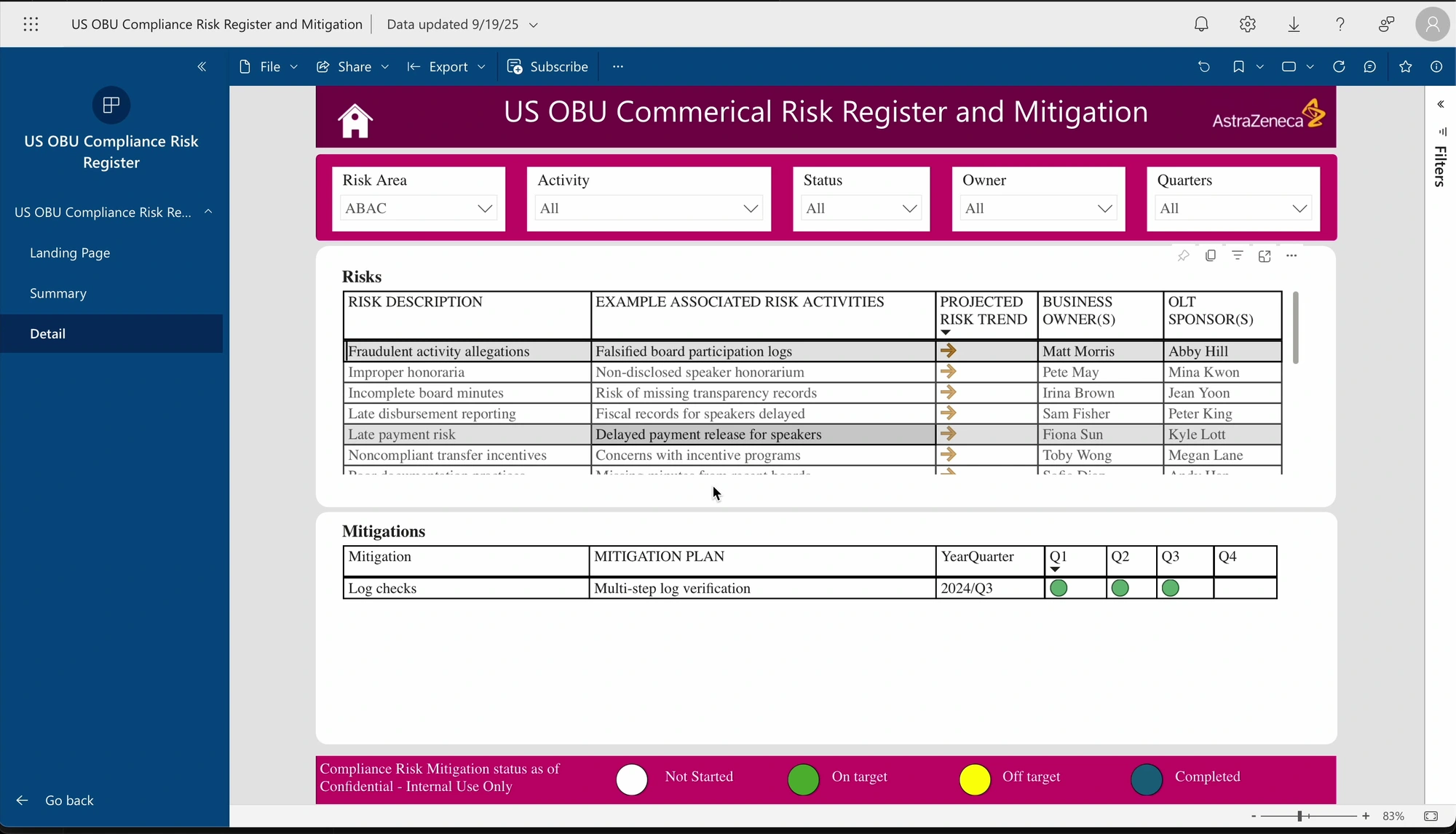The image size is (1456, 834).
Task: Click the Late disbursement reporting cell
Action: pos(467,414)
